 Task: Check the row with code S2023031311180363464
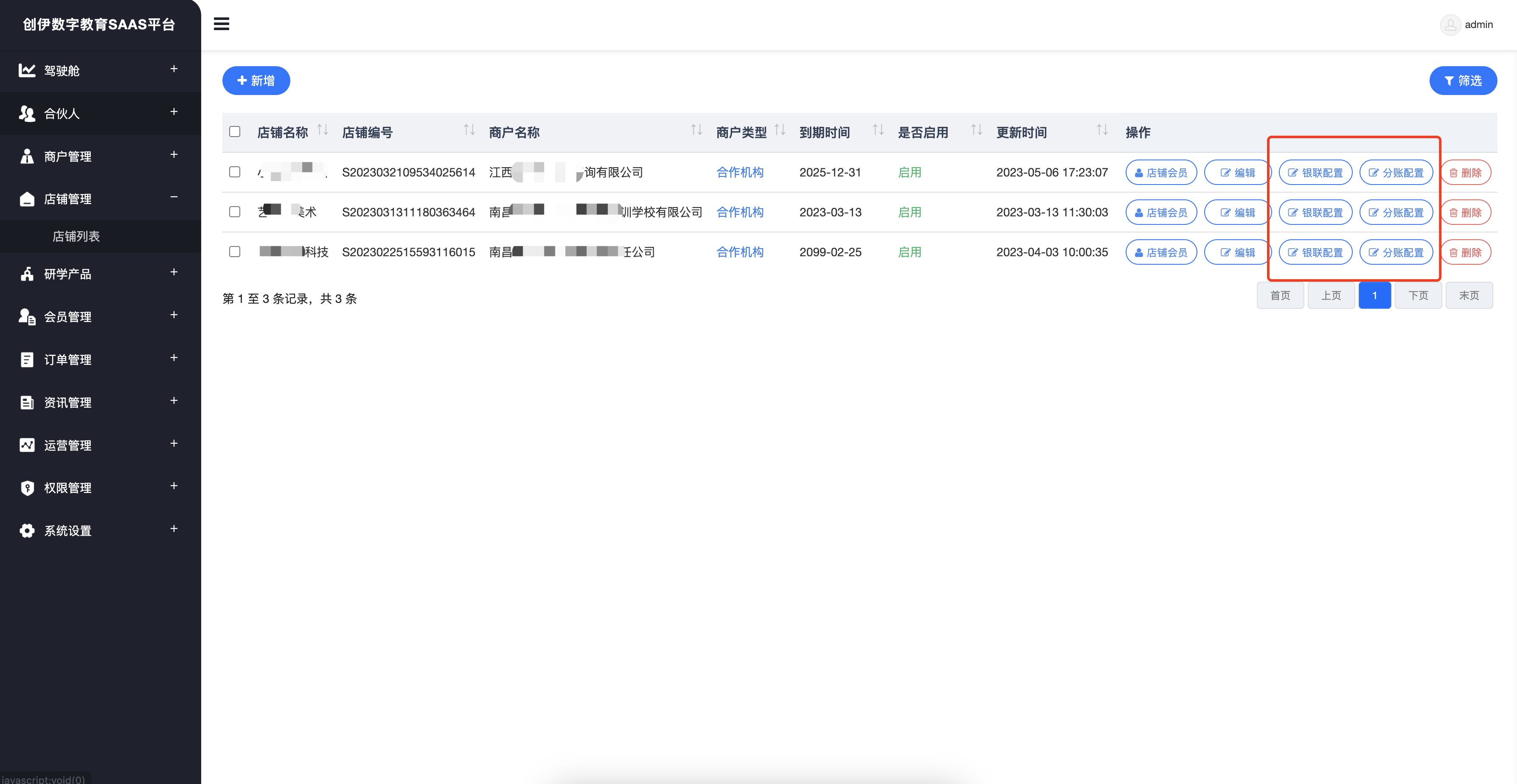point(235,212)
